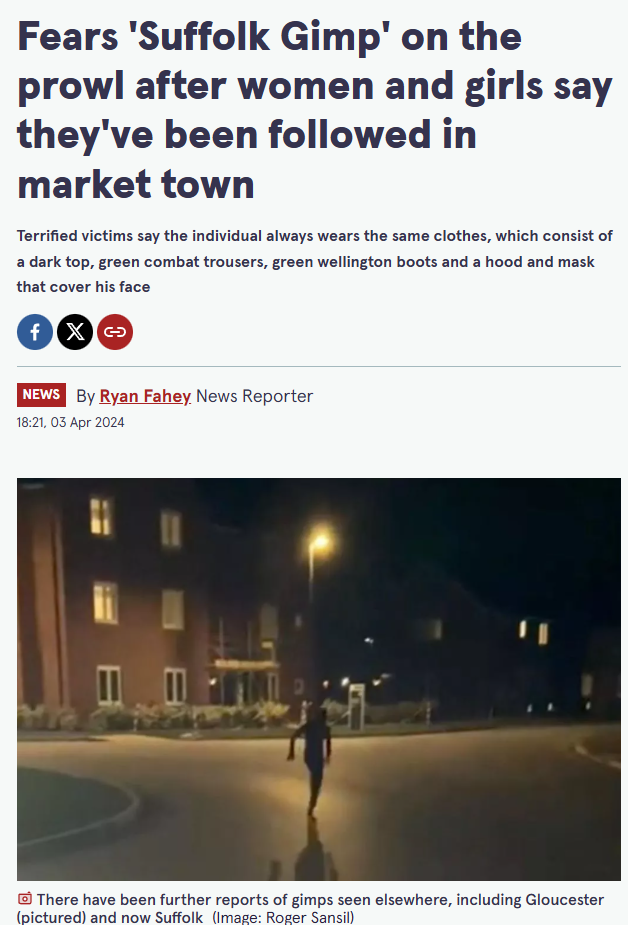Click the 'Image: Roger Sansil' credit

coord(284,917)
